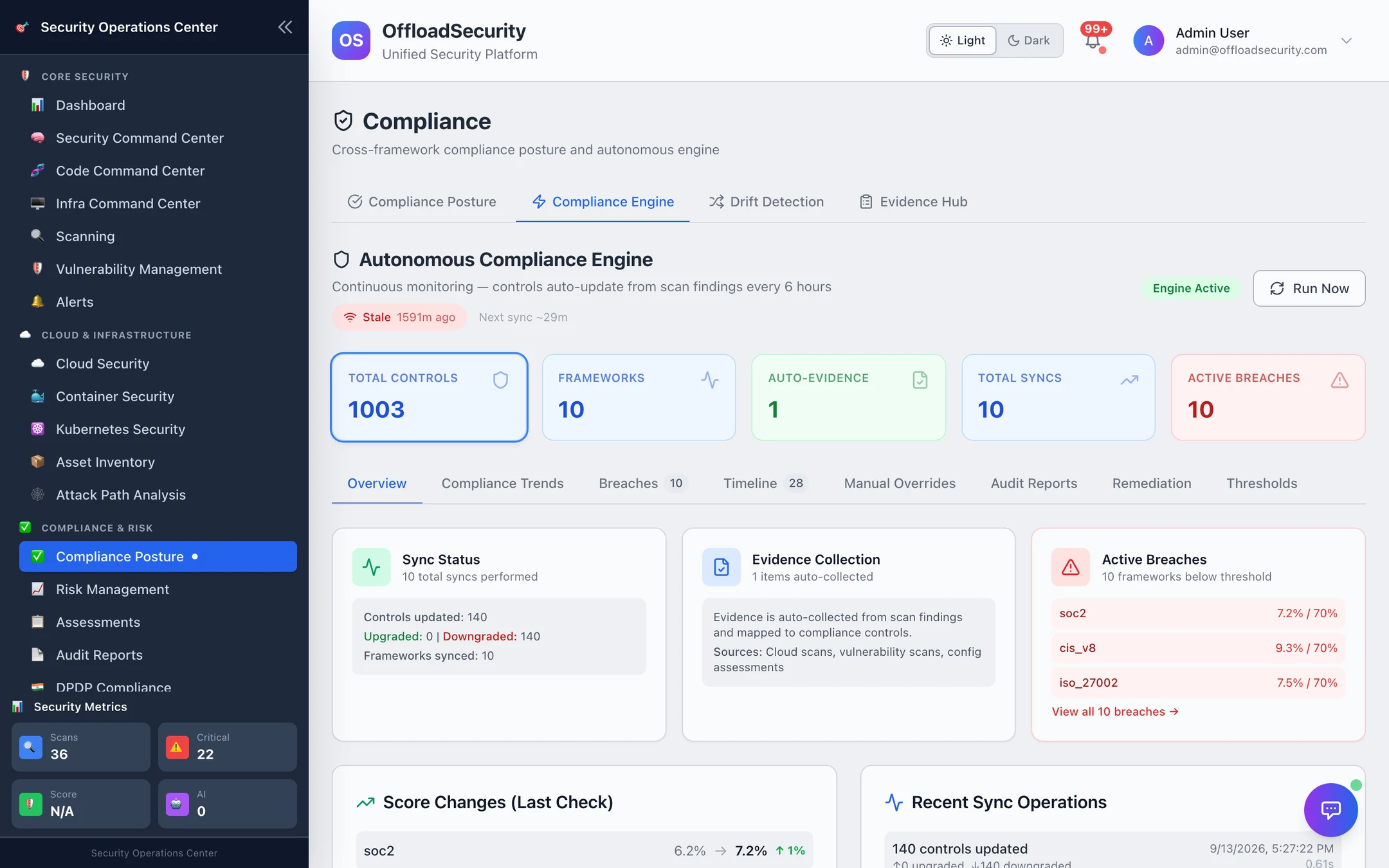Open the Remediation sub-tab

coord(1152,484)
